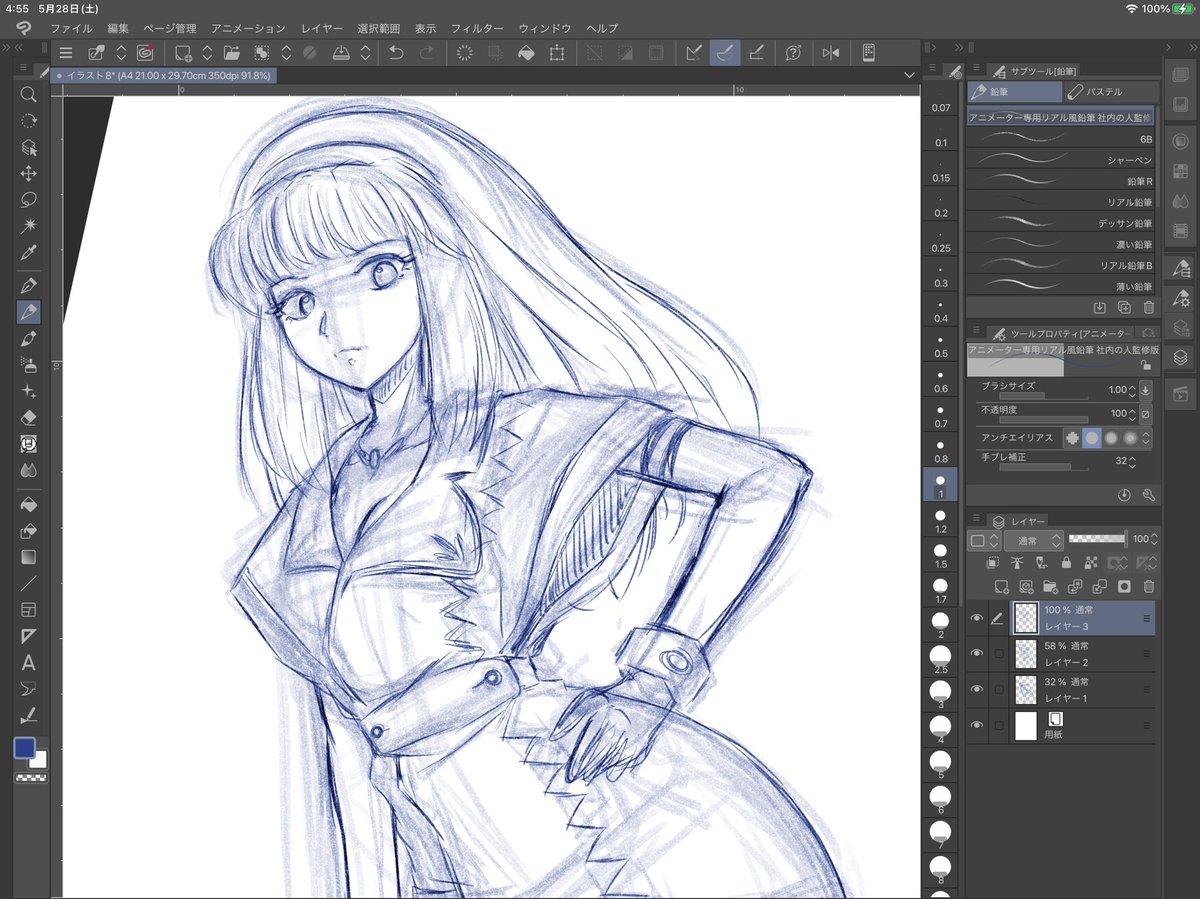Select the Auto select magic wand tool
Viewport: 1200px width, 899px height.
[28, 226]
